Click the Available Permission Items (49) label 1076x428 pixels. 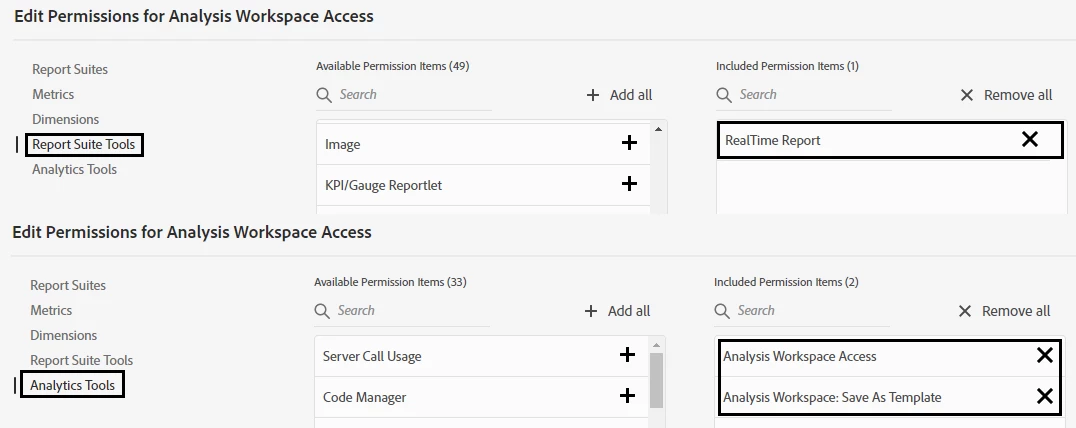pos(393,66)
